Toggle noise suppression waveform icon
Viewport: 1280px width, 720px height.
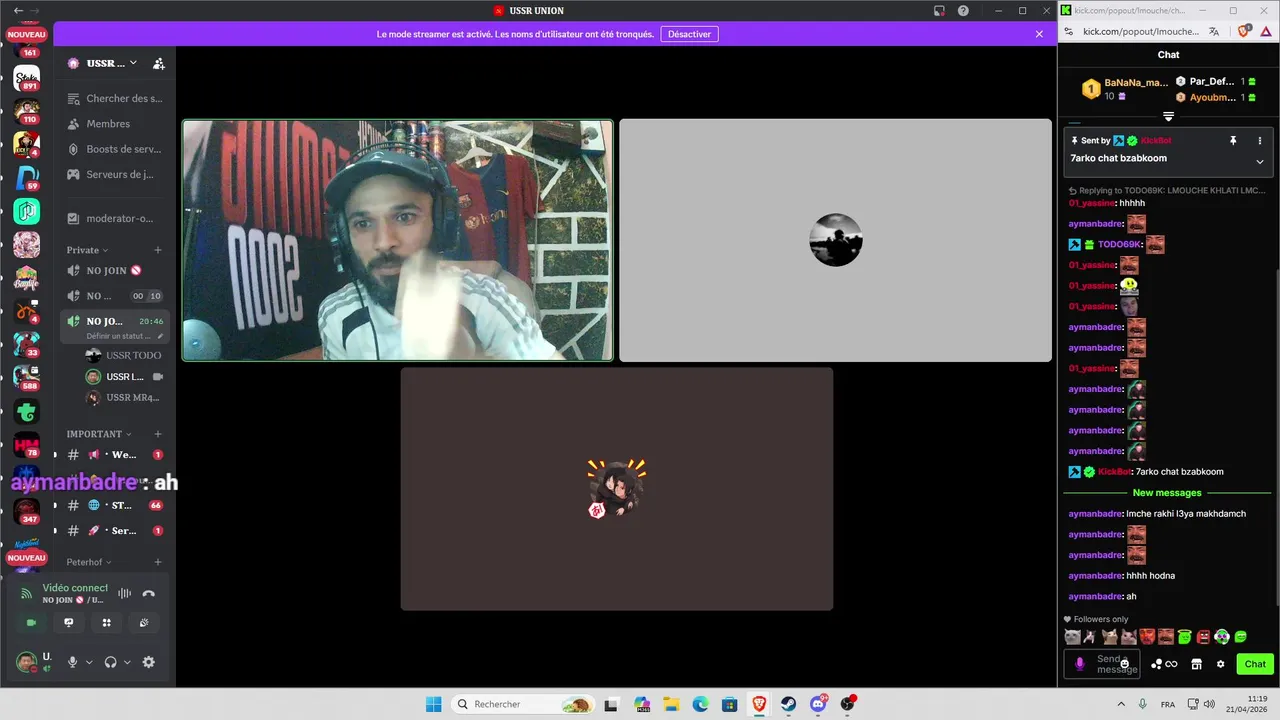pos(124,593)
